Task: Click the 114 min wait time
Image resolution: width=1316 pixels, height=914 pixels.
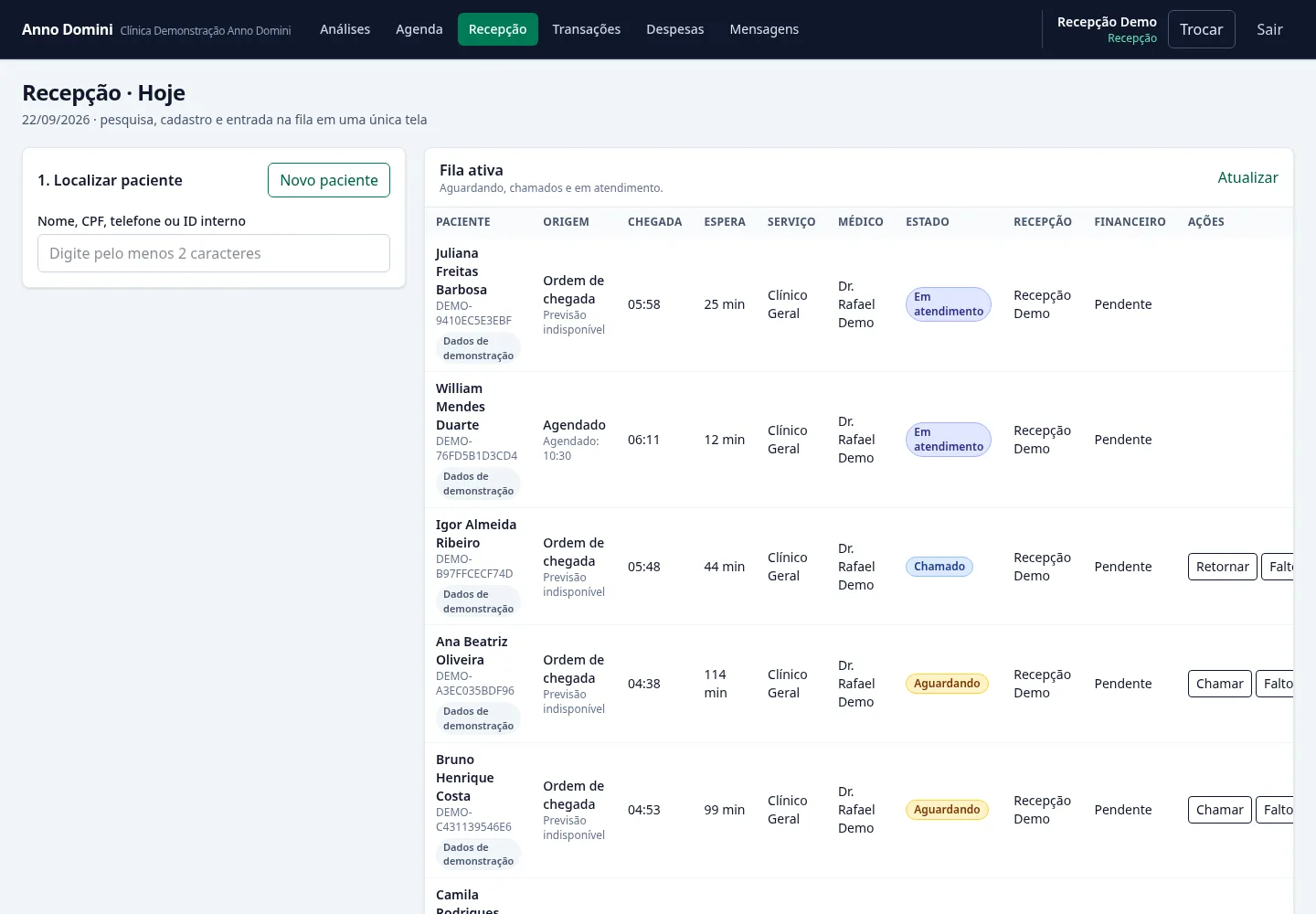Action: pyautogui.click(x=716, y=684)
